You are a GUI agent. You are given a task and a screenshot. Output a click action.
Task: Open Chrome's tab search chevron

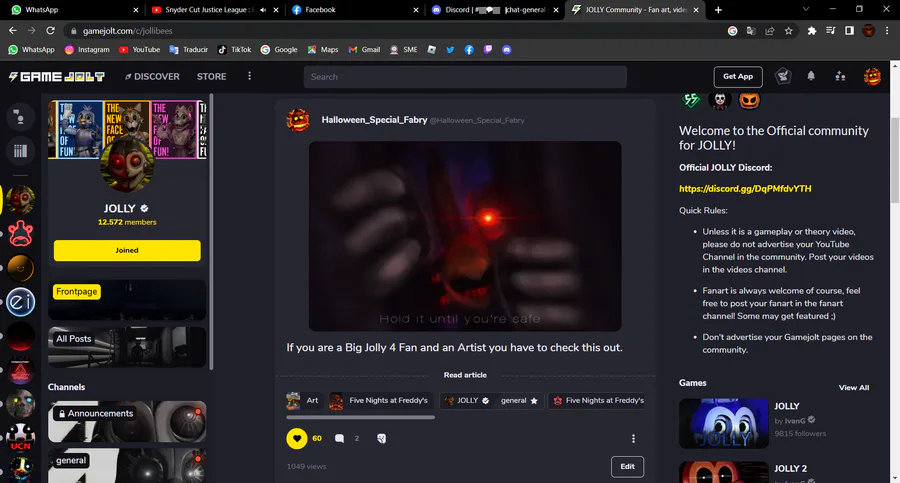click(806, 9)
